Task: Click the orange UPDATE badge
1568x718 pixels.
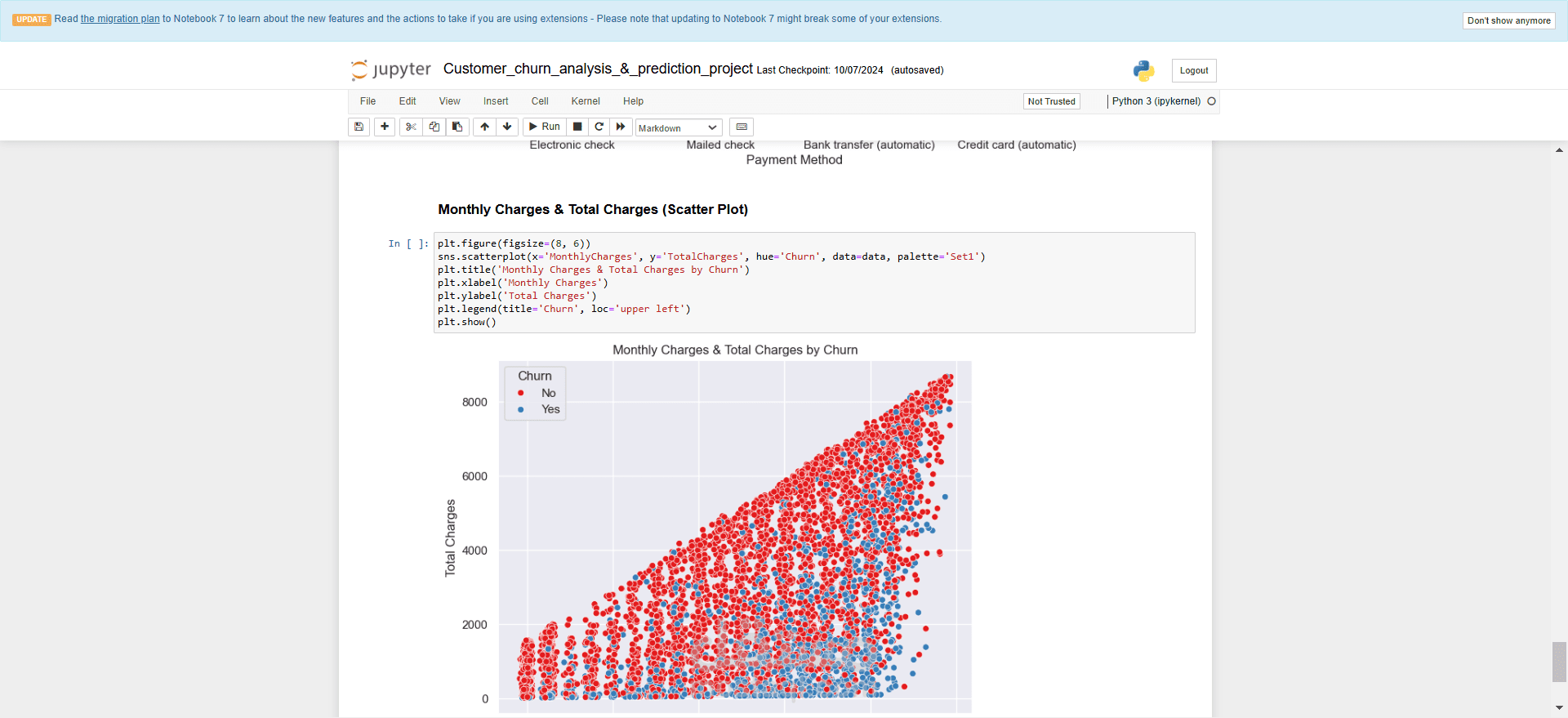Action: 32,20
